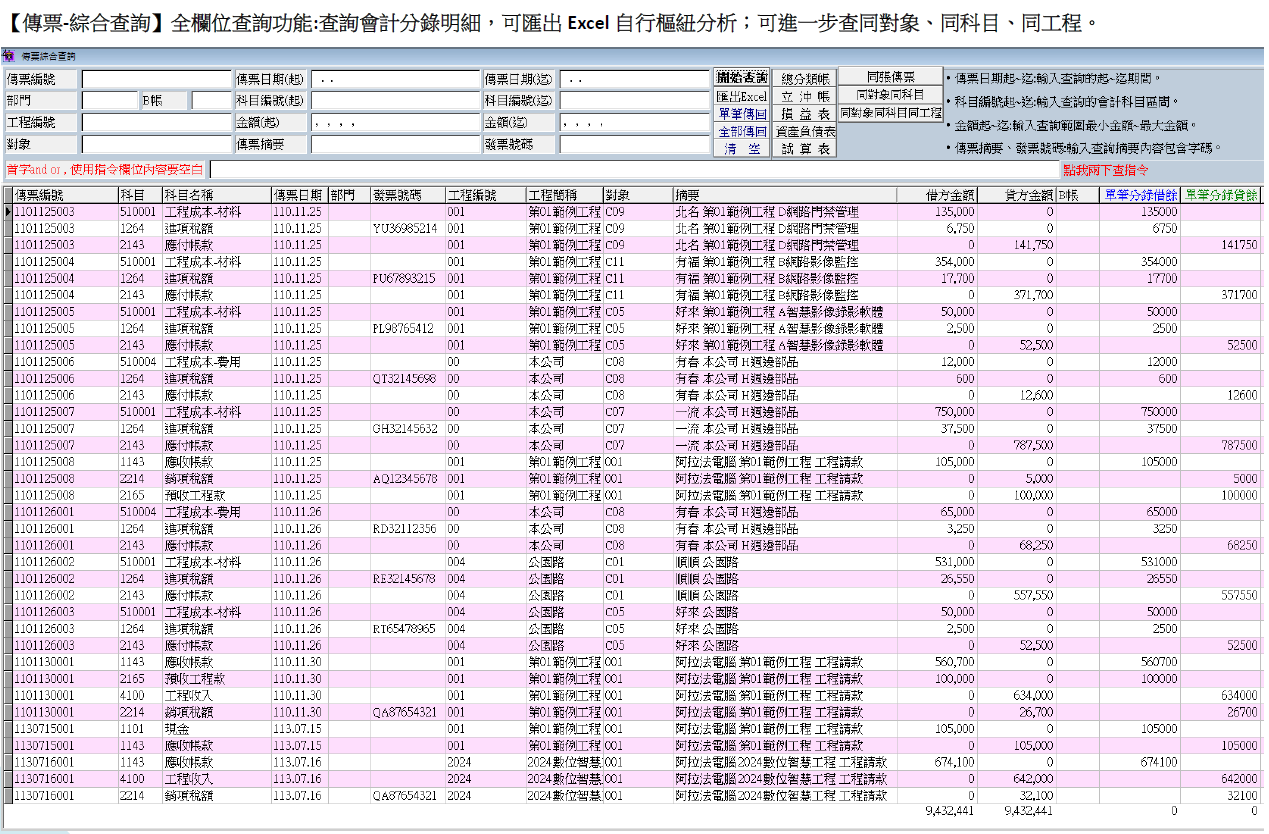Click the 貸方金額 cell showing 371,700
The height and width of the screenshot is (834, 1269).
coord(1015,295)
